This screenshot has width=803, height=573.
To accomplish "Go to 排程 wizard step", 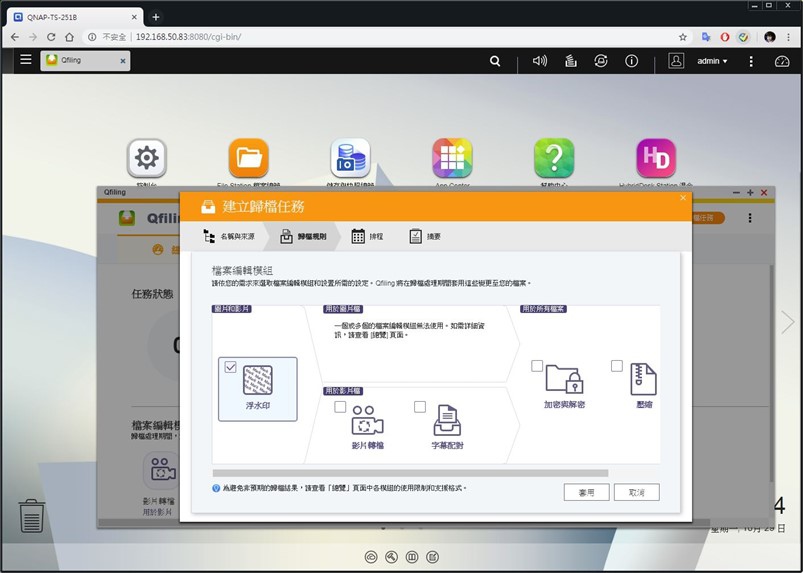I will click(x=367, y=236).
